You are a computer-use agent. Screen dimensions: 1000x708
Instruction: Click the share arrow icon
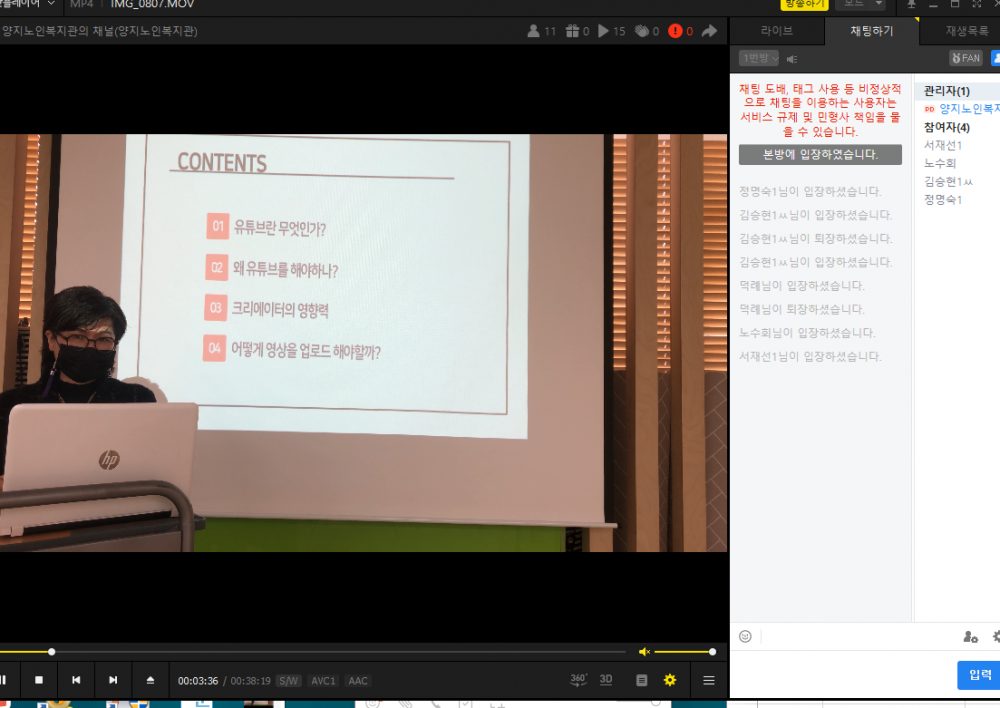[709, 31]
